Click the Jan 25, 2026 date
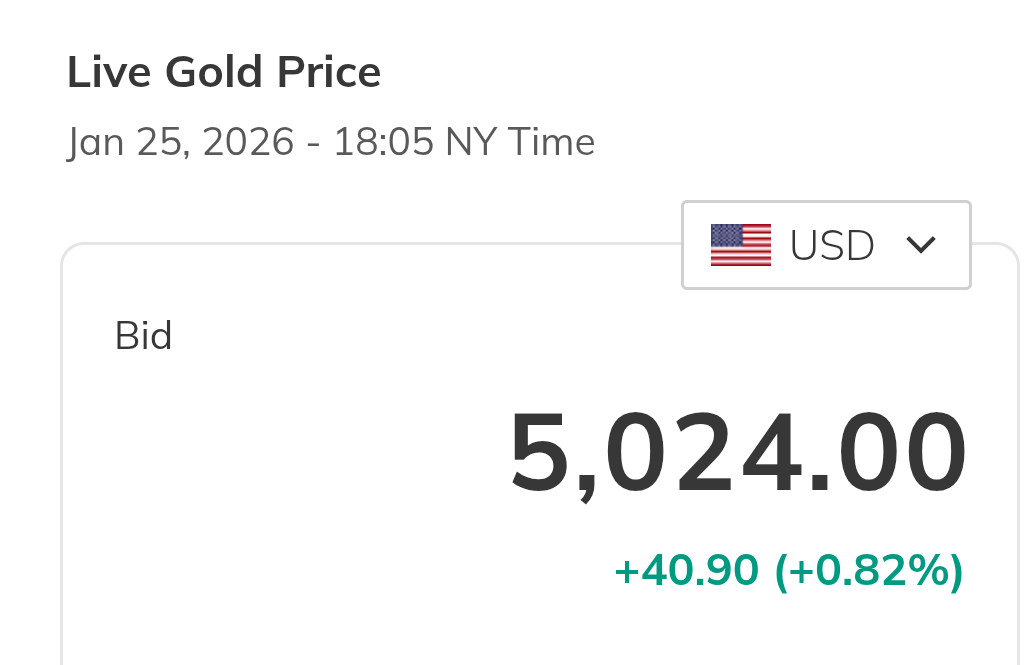This screenshot has height=665, width=1026. (x=180, y=142)
